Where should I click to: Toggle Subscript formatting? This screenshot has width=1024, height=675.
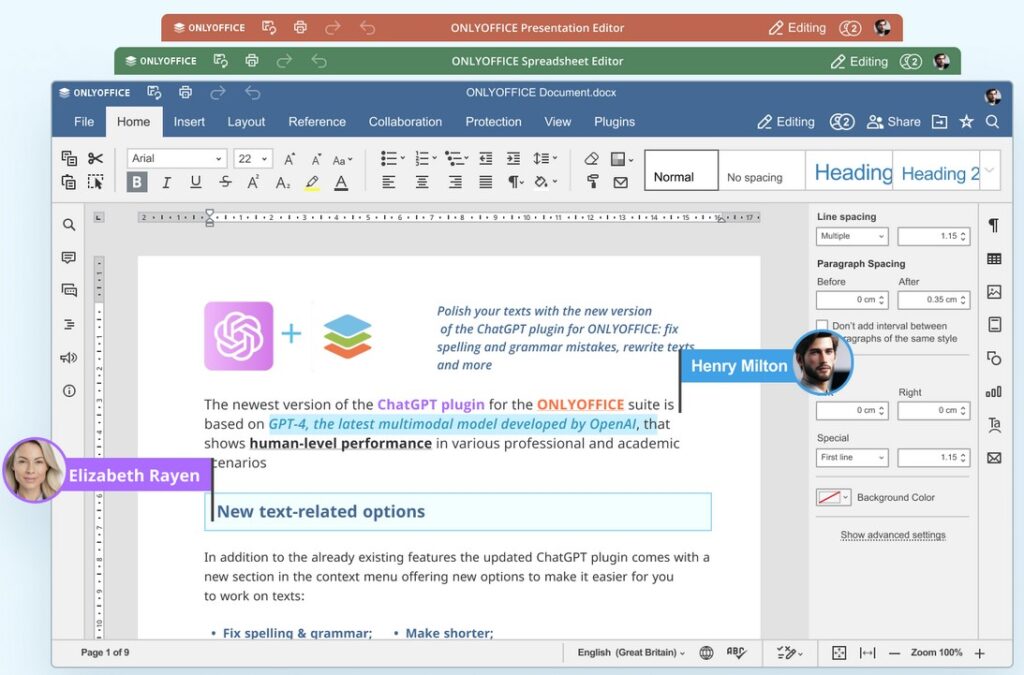point(282,183)
